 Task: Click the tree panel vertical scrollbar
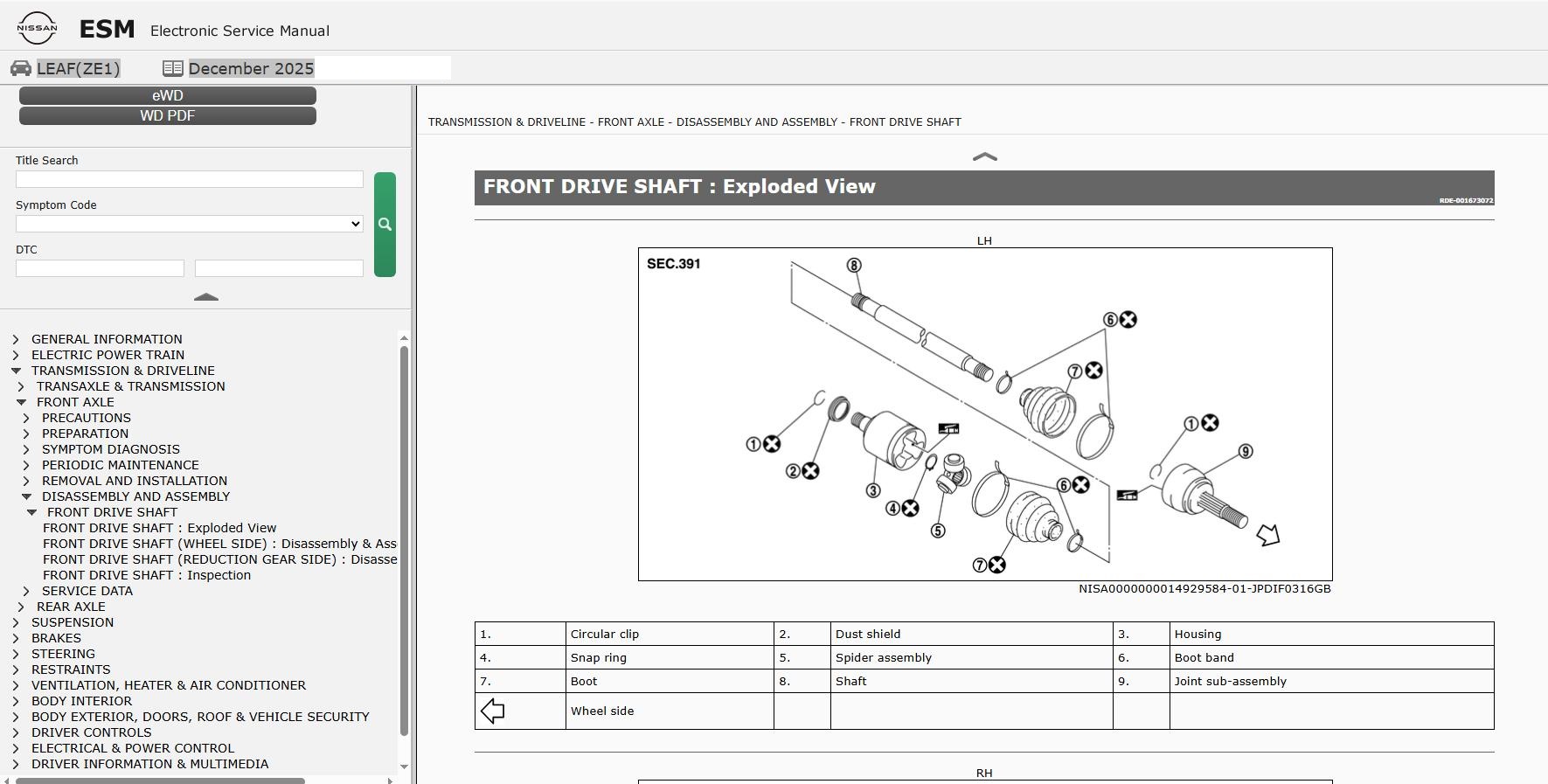click(x=404, y=541)
